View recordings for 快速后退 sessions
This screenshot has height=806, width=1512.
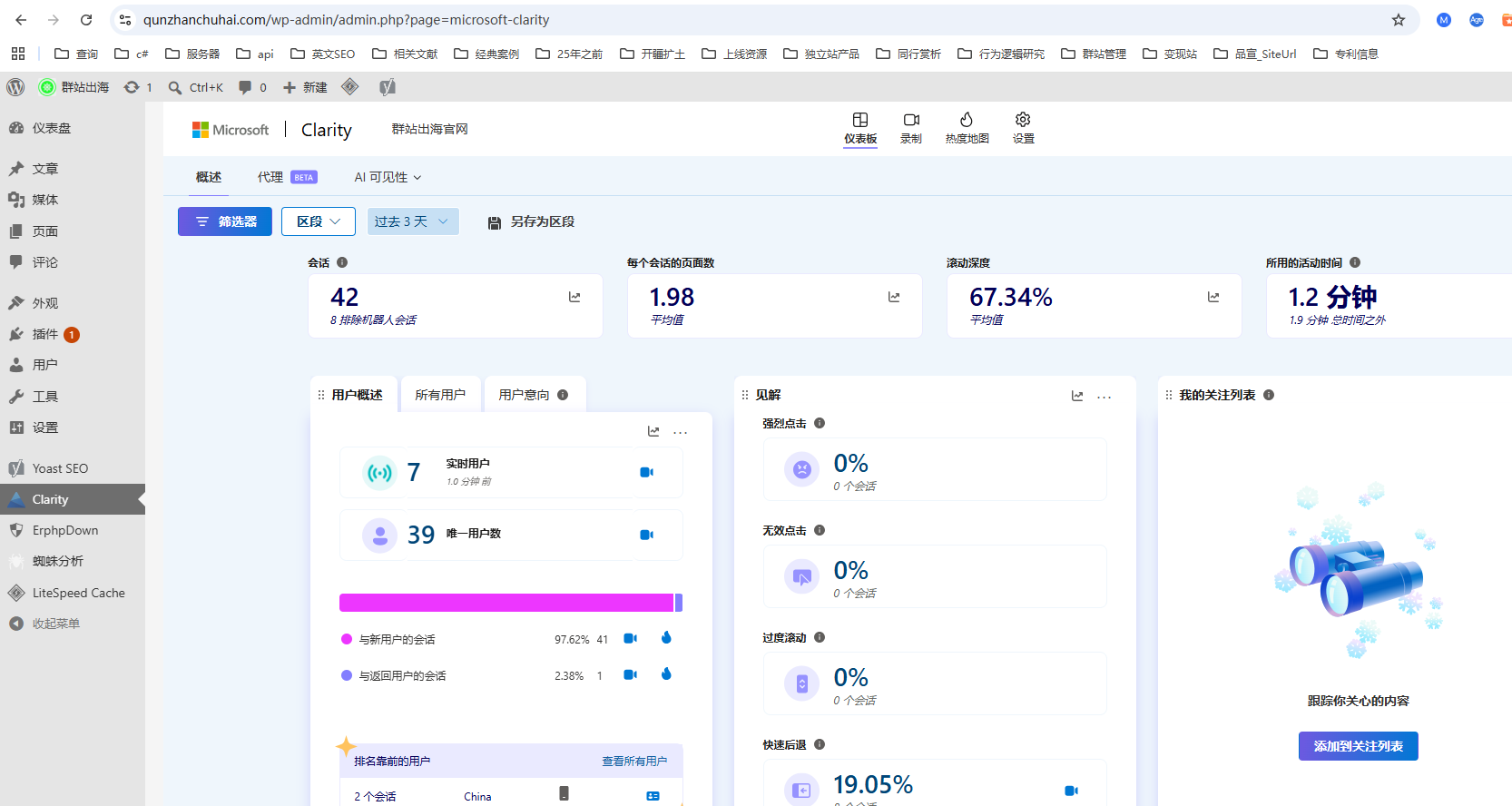tap(1071, 791)
